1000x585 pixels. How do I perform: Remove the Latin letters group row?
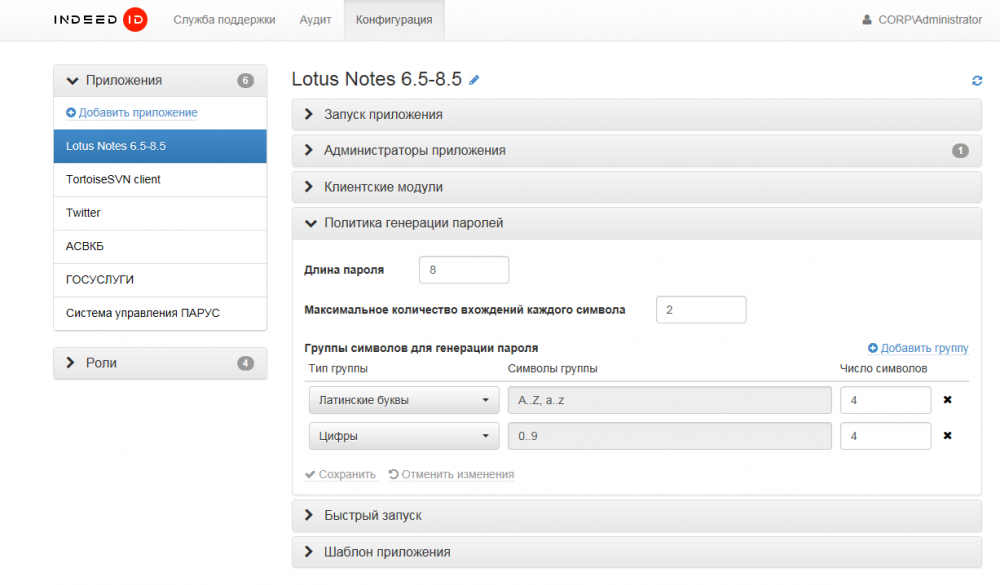click(947, 400)
